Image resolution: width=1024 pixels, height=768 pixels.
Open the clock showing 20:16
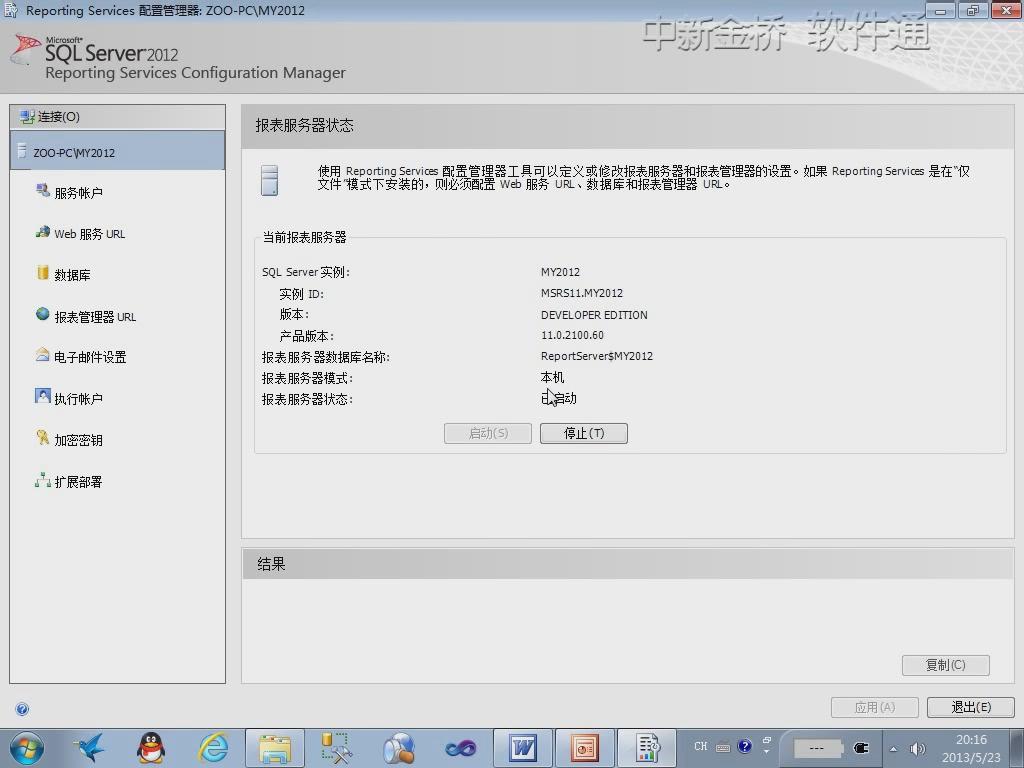click(971, 748)
